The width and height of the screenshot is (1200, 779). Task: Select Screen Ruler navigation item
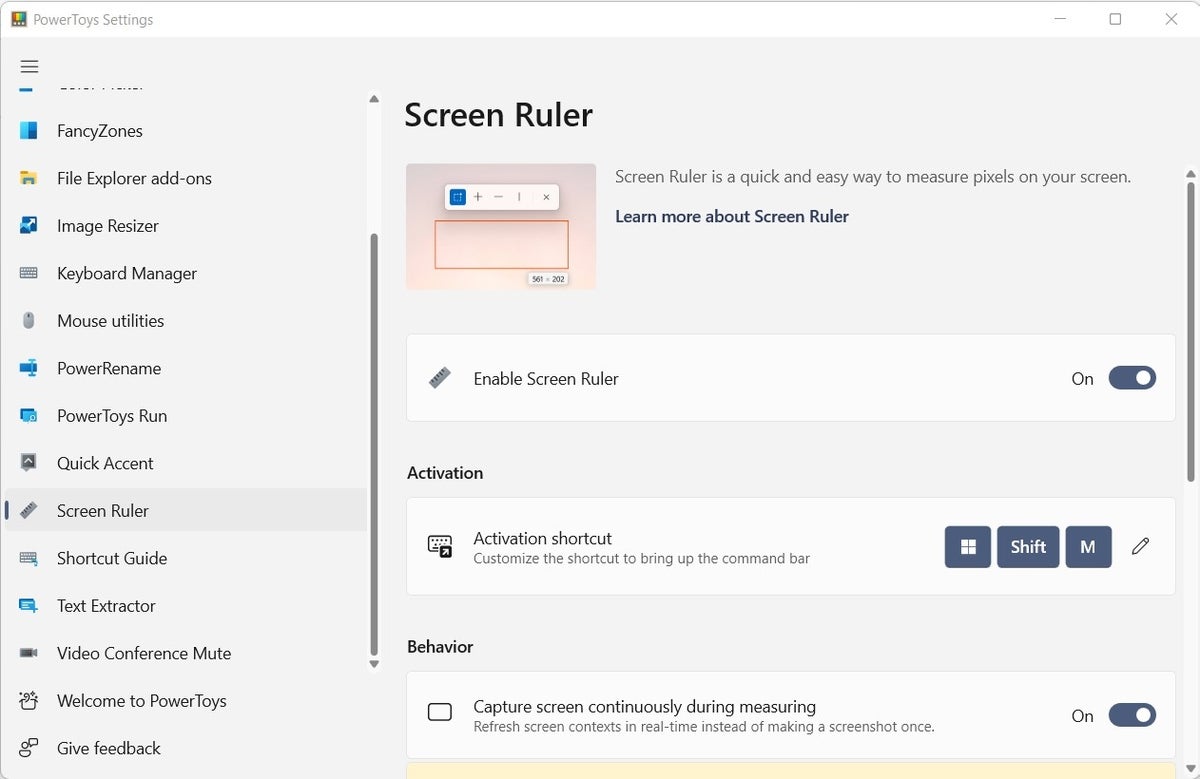tap(186, 511)
